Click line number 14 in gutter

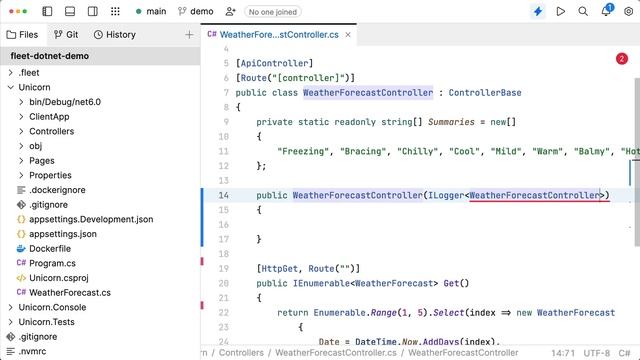coord(223,195)
